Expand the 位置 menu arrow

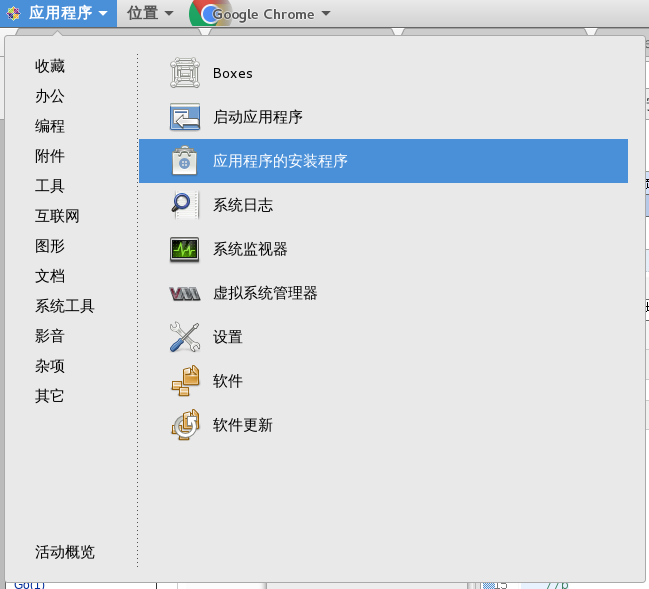coord(169,13)
